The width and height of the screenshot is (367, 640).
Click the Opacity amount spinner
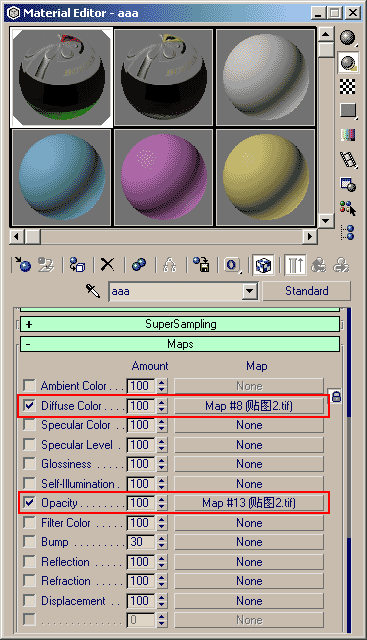[x=162, y=502]
